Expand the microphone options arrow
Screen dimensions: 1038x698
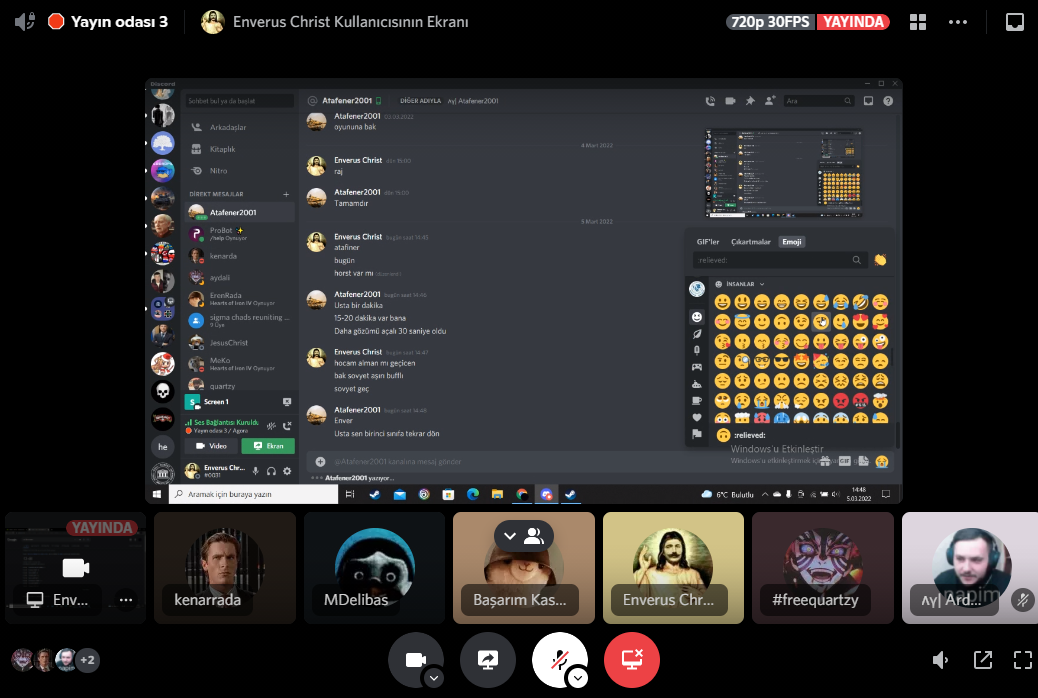(578, 677)
